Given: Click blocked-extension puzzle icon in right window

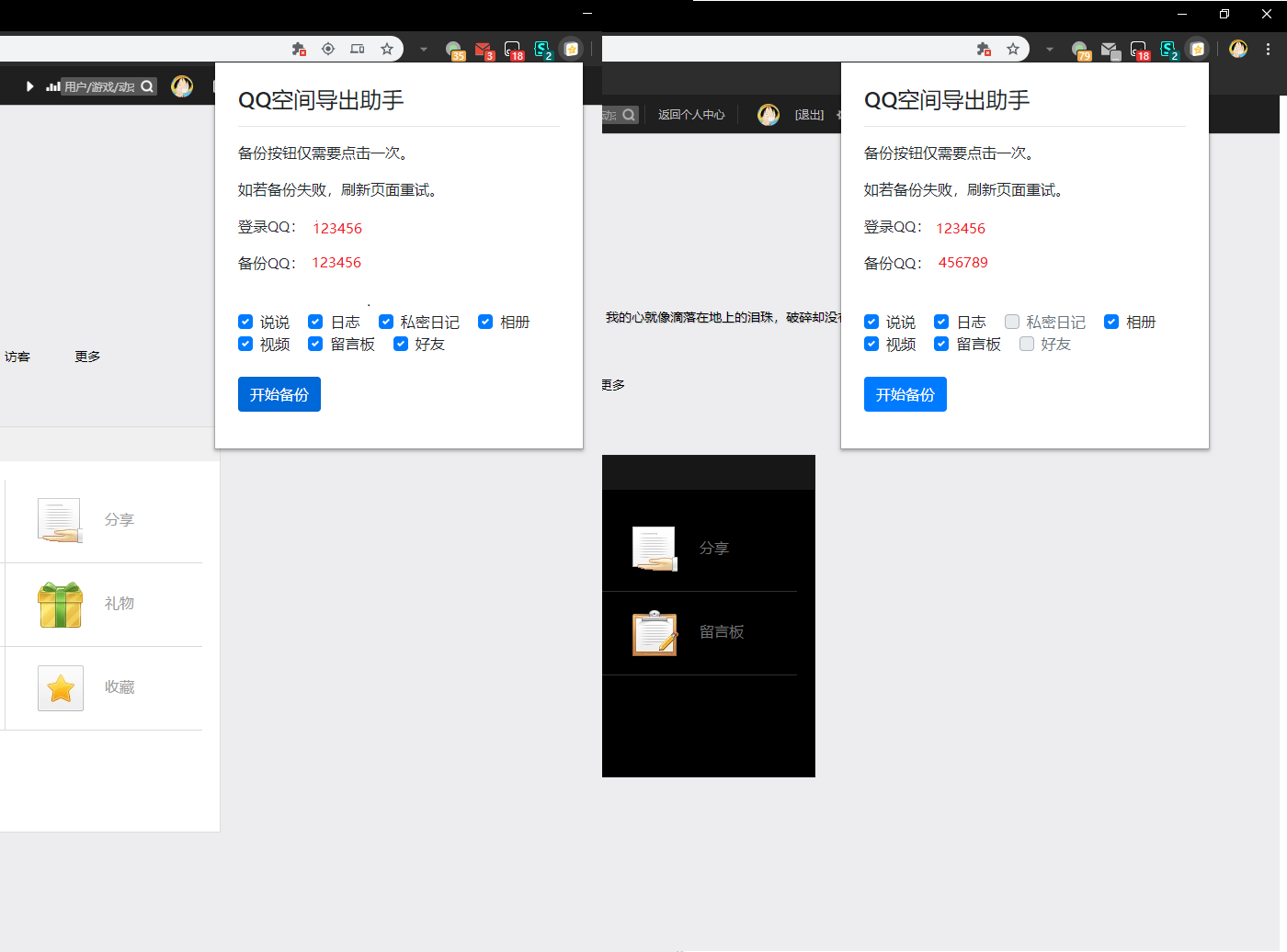Looking at the screenshot, I should coord(984,49).
